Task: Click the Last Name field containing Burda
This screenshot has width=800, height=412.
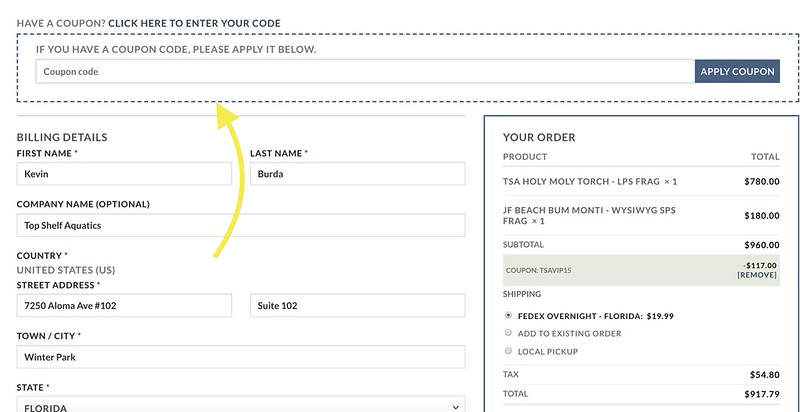Action: point(358,174)
